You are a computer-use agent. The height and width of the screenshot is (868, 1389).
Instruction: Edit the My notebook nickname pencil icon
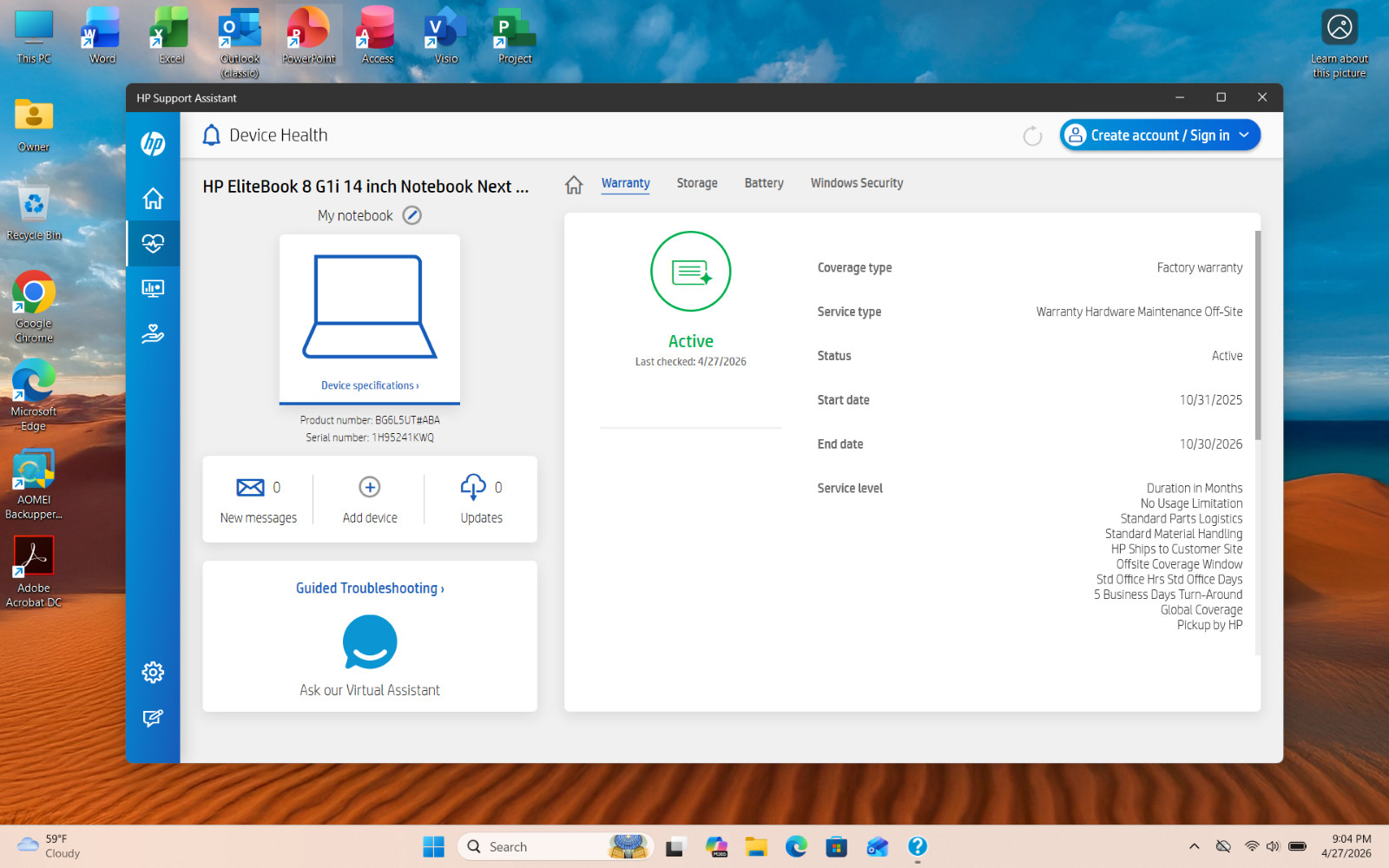[x=412, y=215]
